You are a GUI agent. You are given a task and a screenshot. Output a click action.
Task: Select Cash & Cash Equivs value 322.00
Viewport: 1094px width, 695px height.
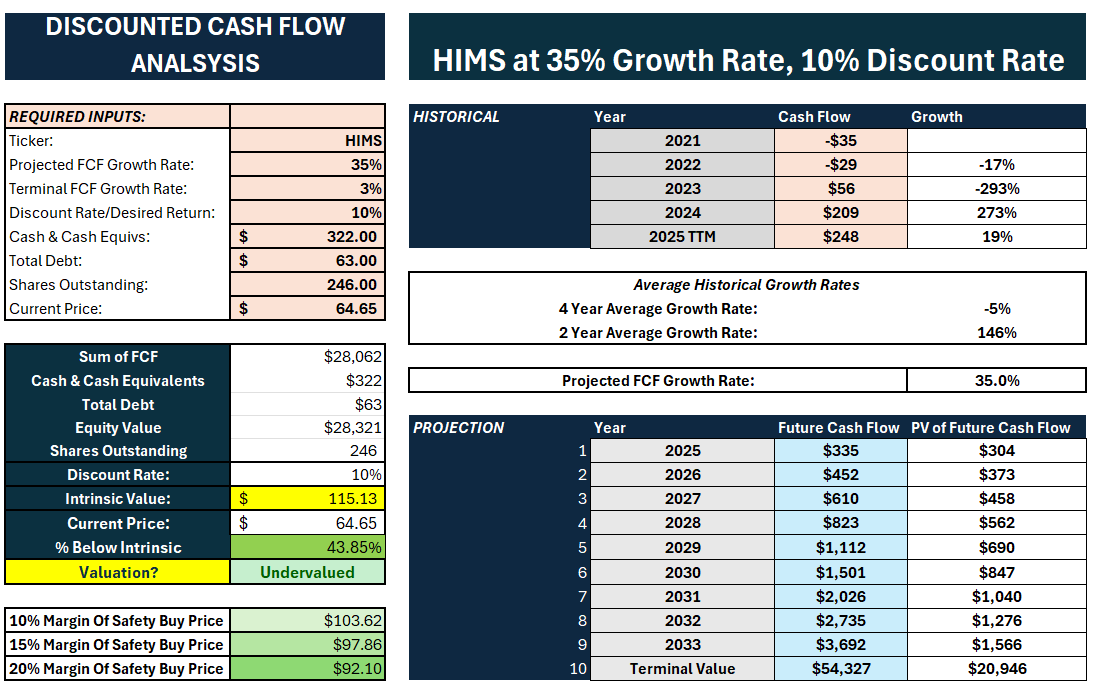coord(308,237)
